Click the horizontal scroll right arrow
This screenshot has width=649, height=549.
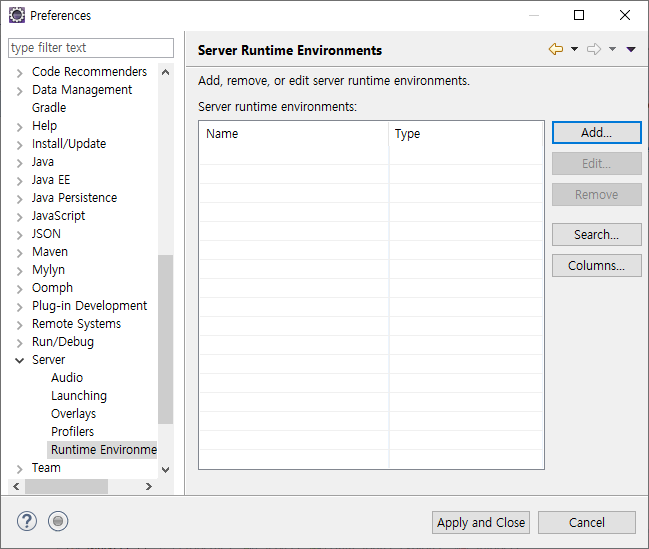pyautogui.click(x=149, y=486)
